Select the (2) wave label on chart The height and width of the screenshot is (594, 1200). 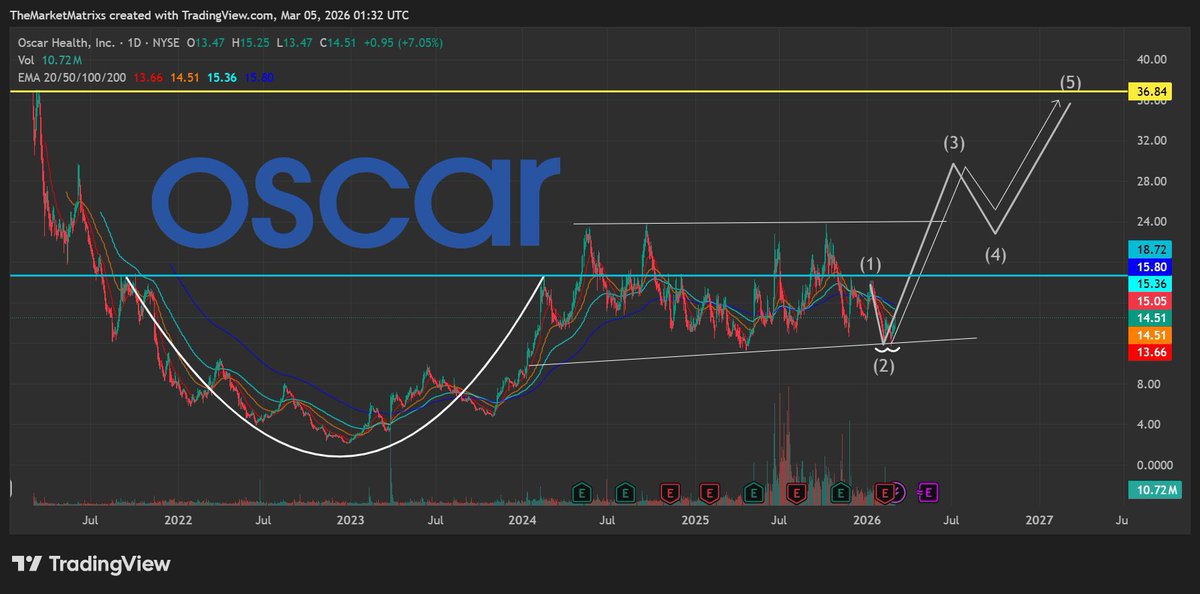pos(884,366)
